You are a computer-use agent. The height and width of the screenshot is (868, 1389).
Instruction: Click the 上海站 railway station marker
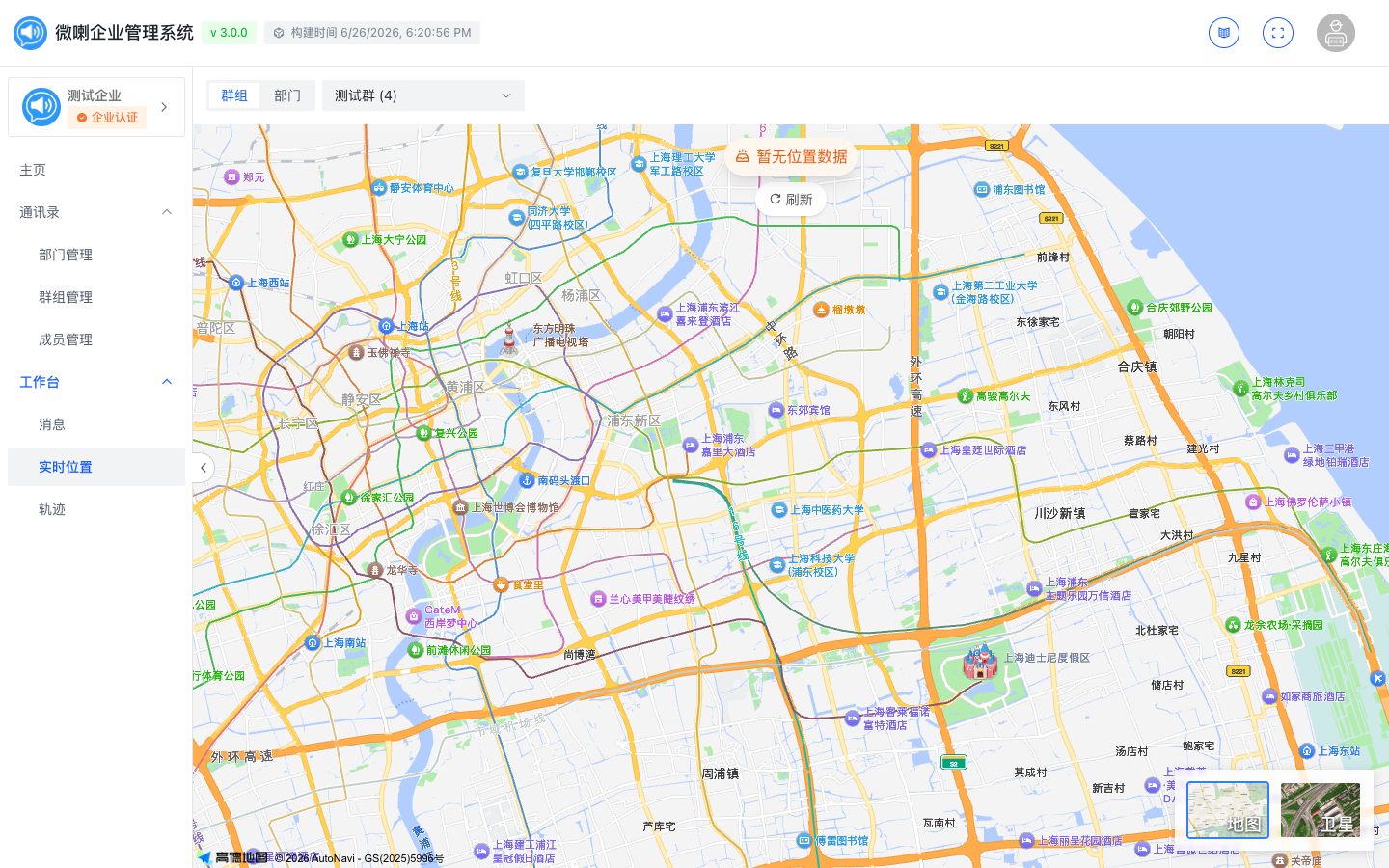point(386,326)
